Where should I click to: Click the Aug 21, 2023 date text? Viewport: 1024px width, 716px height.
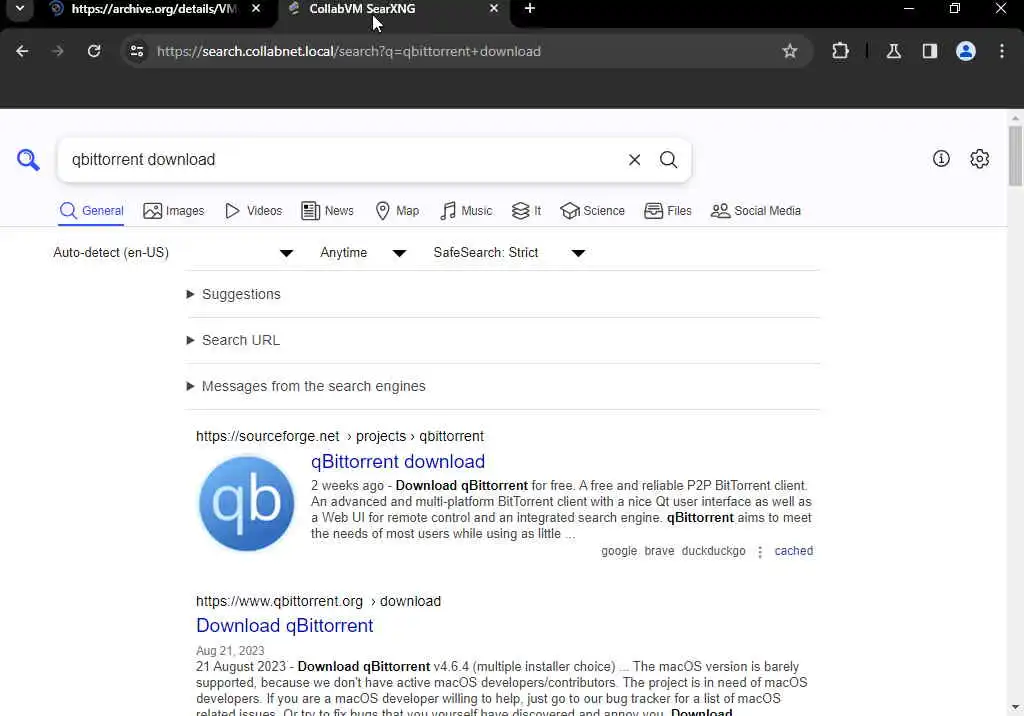(230, 651)
